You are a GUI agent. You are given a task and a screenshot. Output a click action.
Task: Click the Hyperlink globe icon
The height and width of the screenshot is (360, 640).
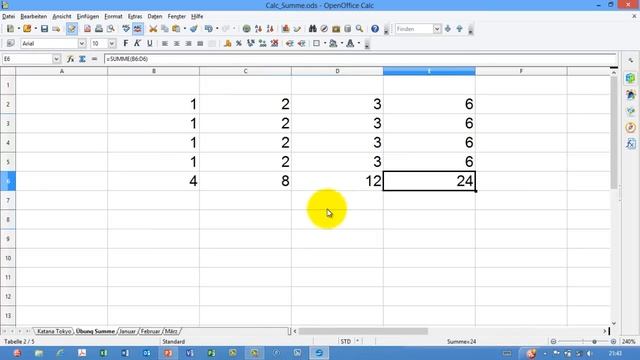click(x=247, y=29)
